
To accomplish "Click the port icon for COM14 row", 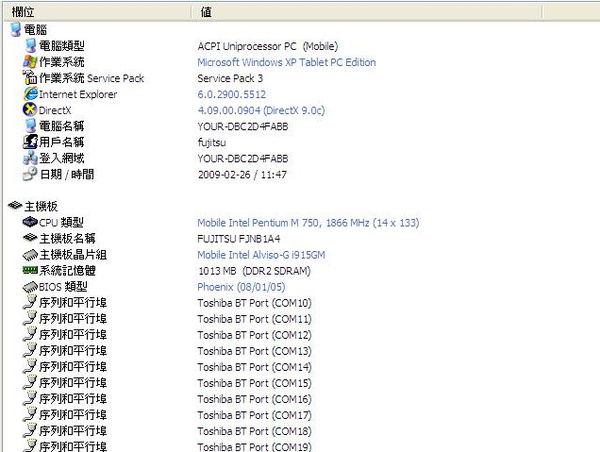I will [30, 367].
